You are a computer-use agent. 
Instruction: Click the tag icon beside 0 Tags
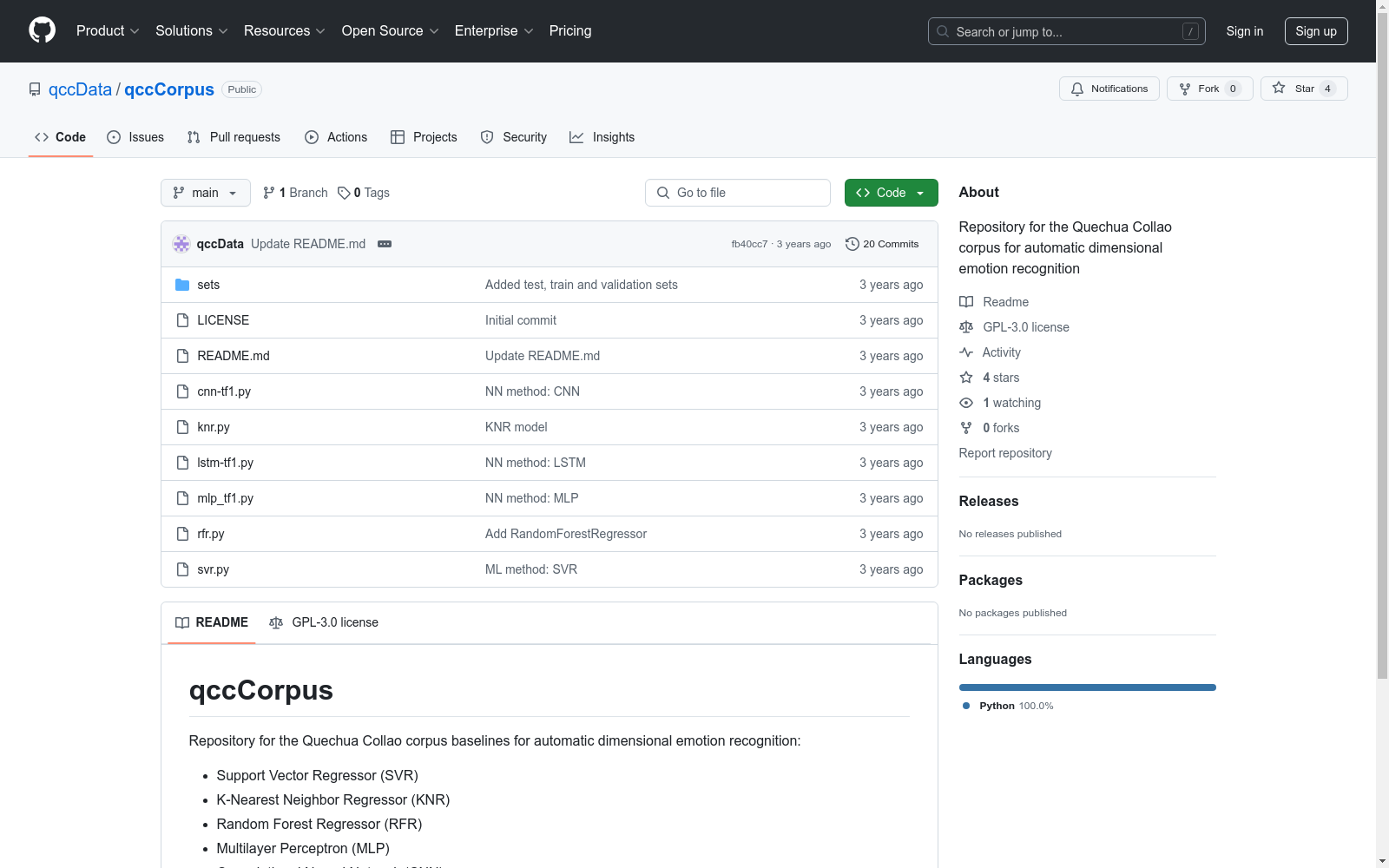(x=344, y=193)
